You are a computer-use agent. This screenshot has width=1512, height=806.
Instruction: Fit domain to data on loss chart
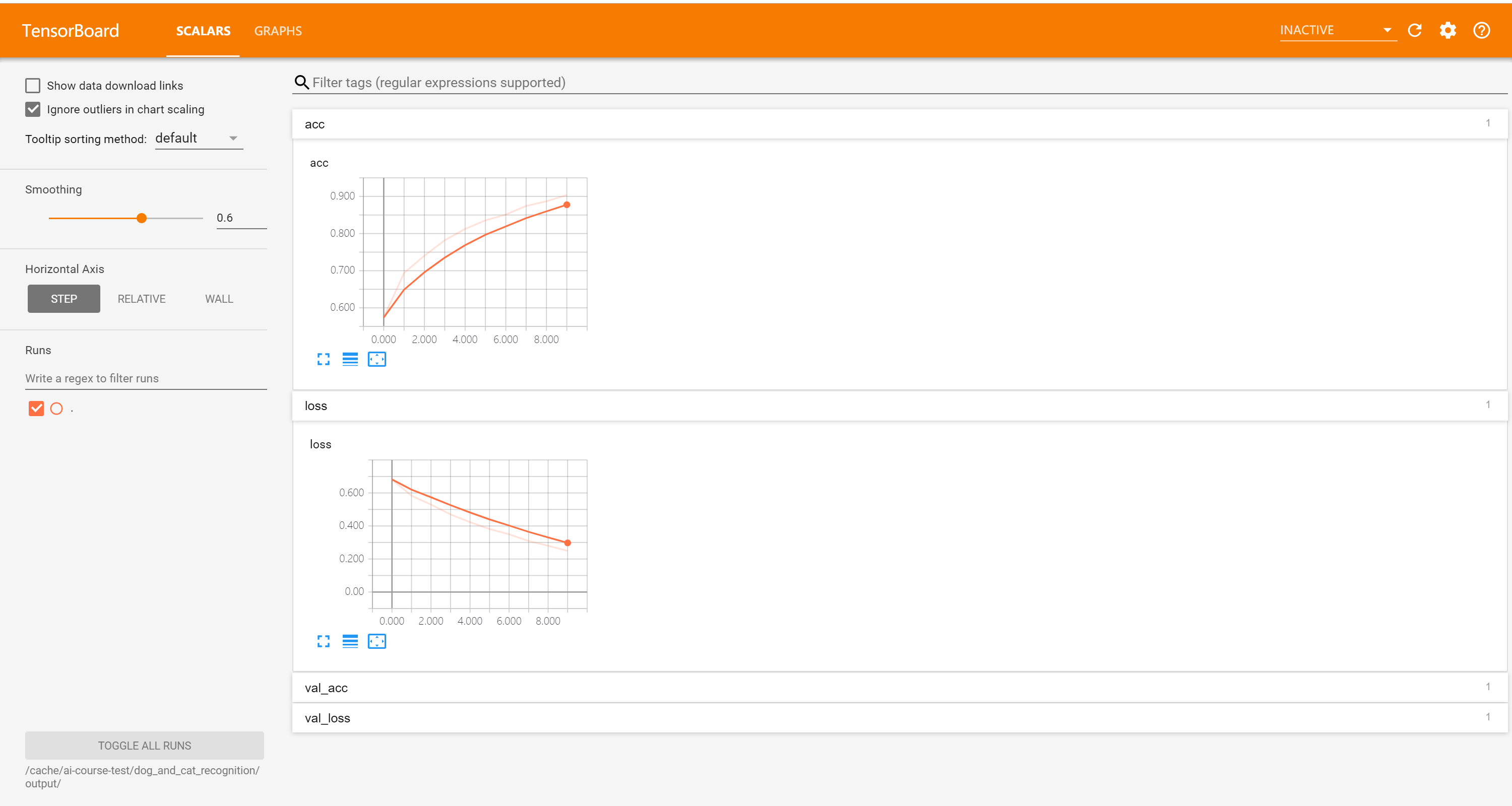tap(377, 641)
